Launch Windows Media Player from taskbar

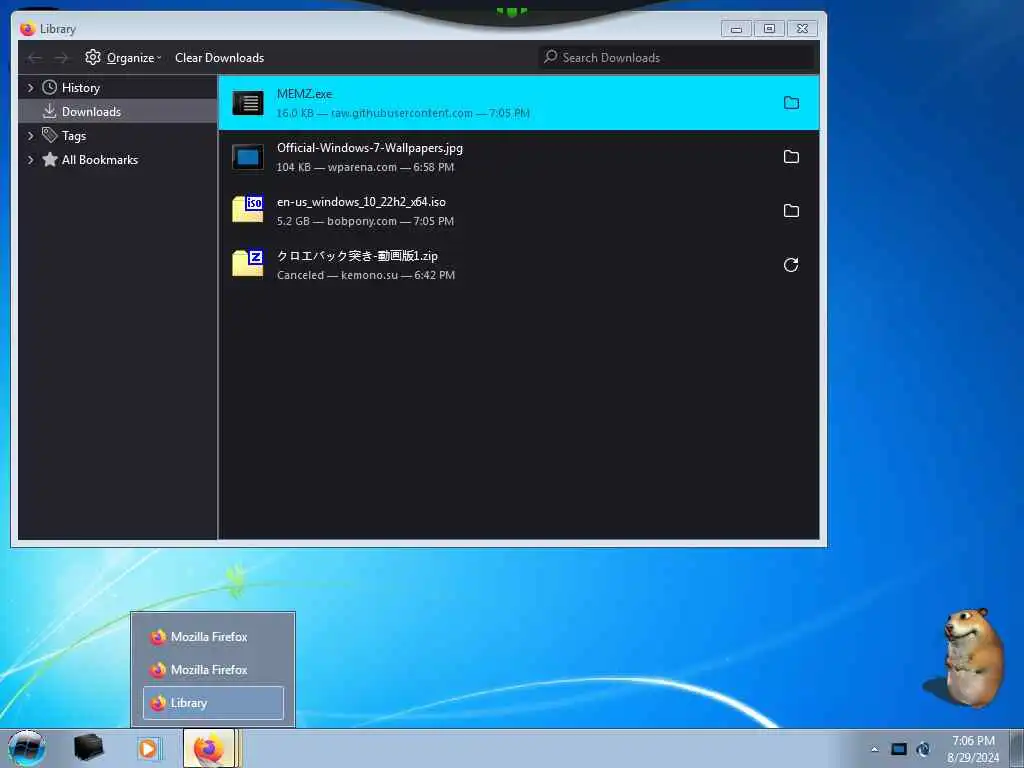[x=149, y=748]
